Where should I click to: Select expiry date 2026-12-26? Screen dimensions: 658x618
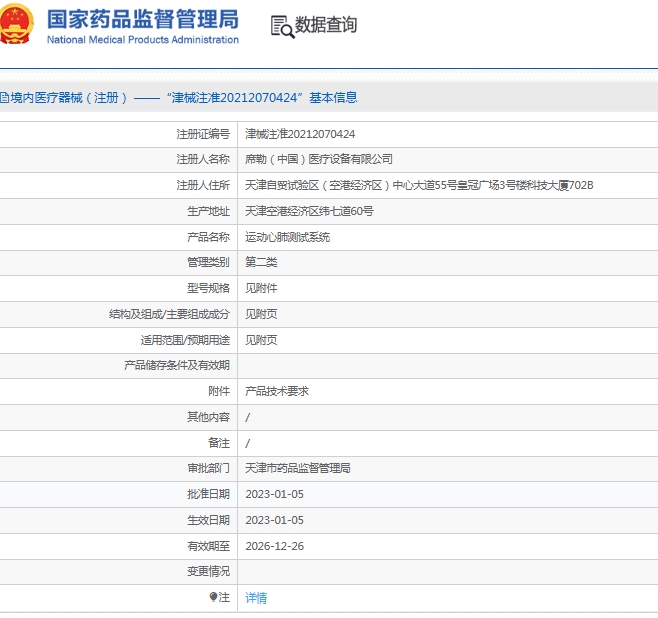pos(274,546)
